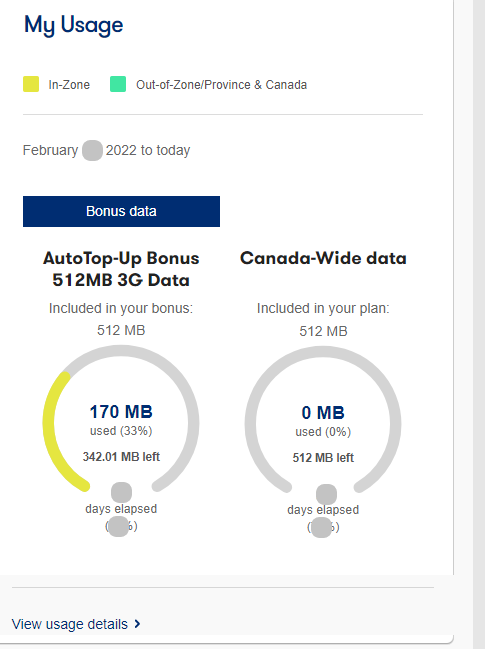
Task: Click Included in your plan: text
Action: [323, 308]
